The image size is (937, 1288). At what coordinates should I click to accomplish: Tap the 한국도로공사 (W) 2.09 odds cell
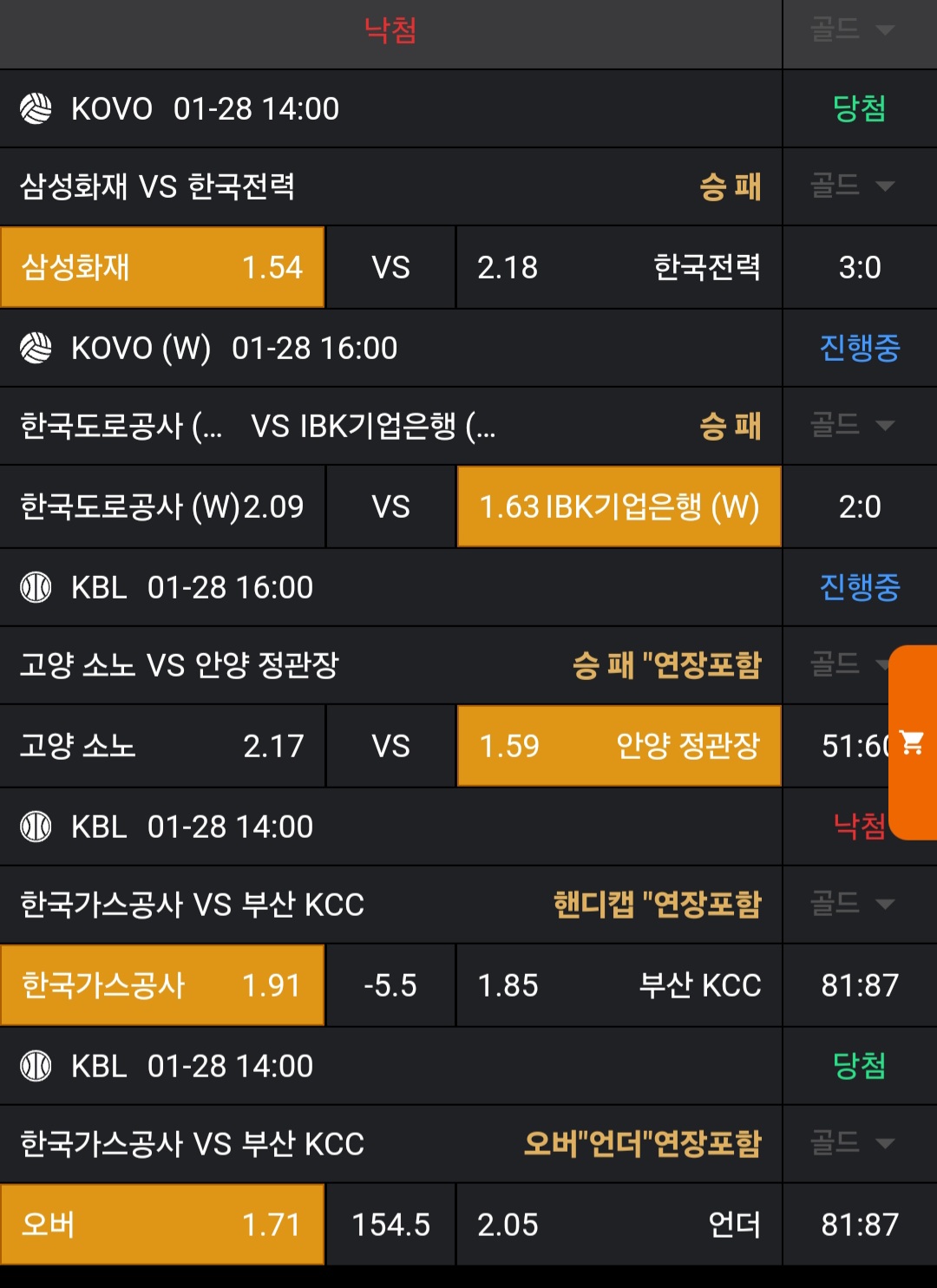point(162,507)
